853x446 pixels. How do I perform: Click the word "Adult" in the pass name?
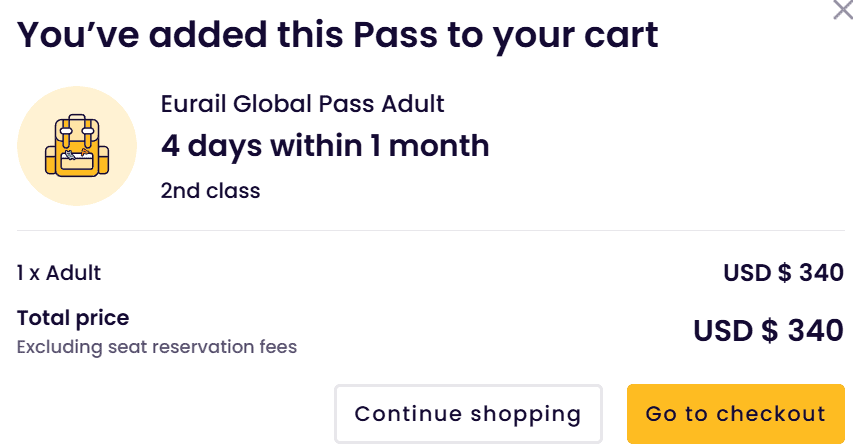[414, 104]
